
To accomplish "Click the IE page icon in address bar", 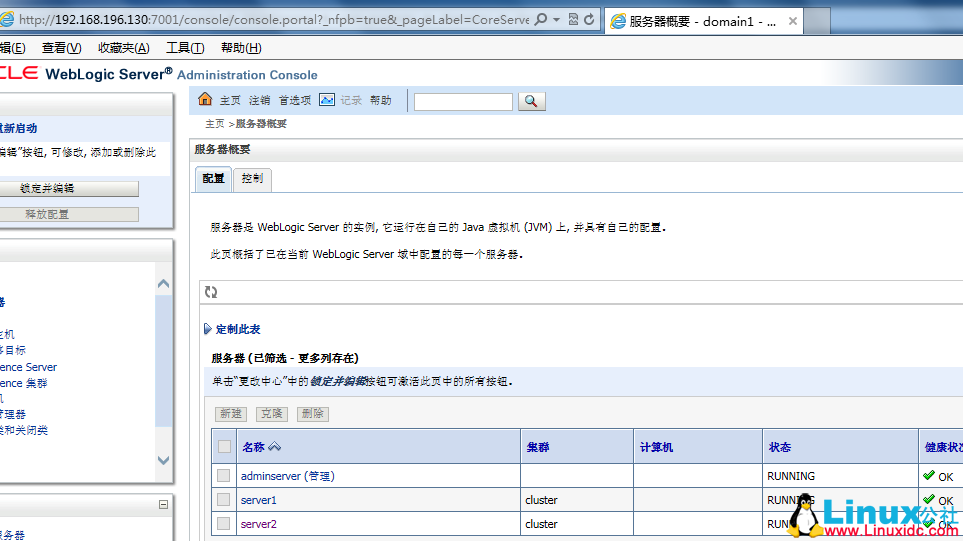I will (6, 20).
